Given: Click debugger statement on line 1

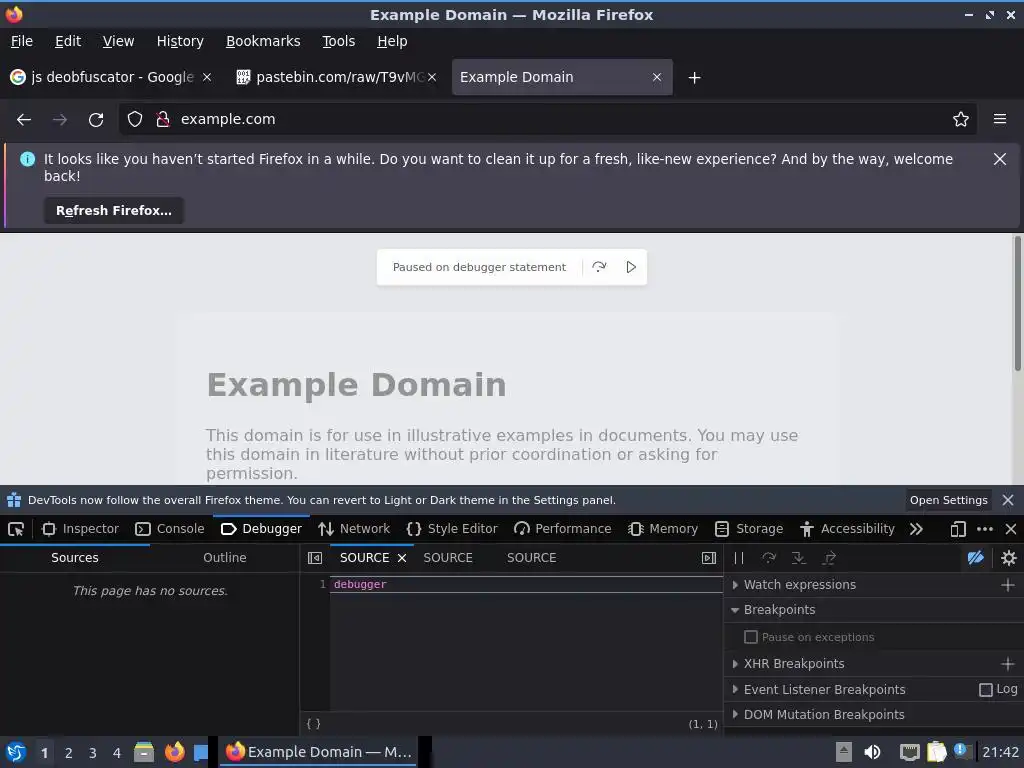Looking at the screenshot, I should pos(360,584).
